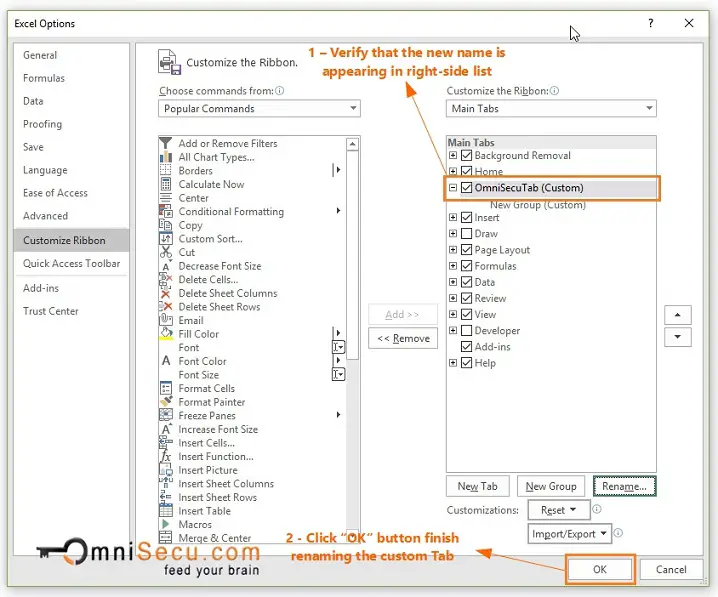Click the Format Painter brush icon

[x=165, y=402]
